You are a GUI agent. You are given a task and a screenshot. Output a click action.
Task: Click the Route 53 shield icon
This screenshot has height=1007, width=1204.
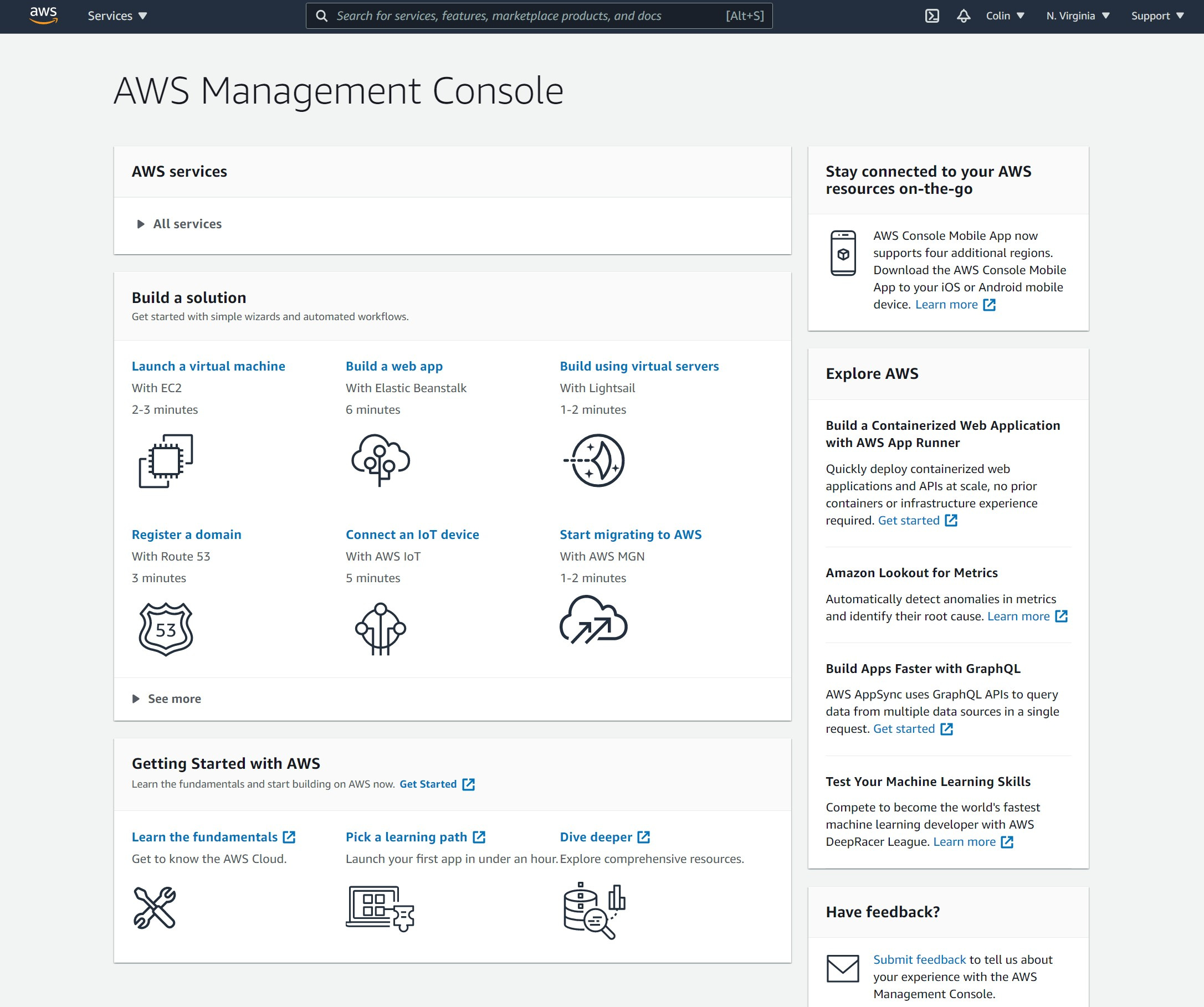[x=165, y=630]
